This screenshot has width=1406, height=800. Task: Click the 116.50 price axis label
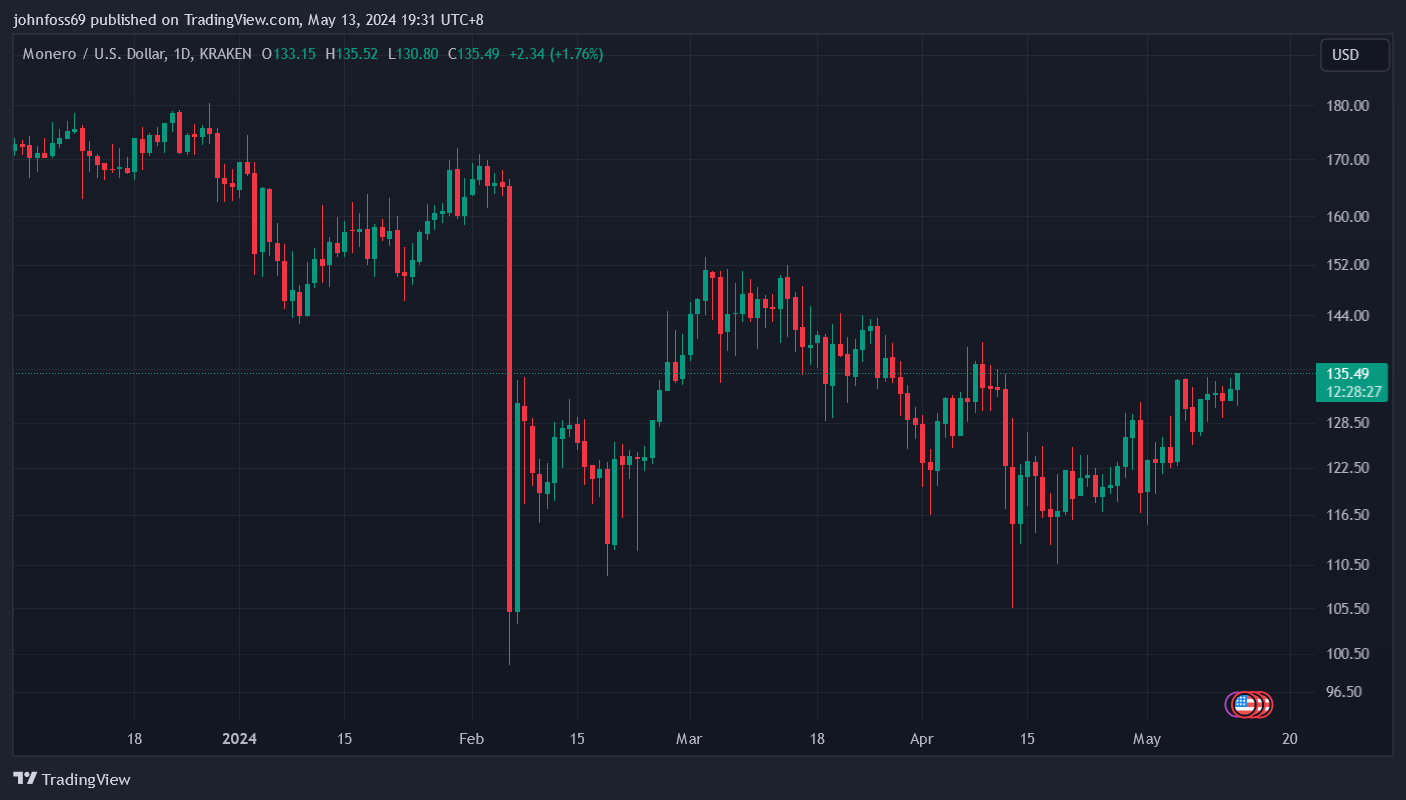(1347, 515)
